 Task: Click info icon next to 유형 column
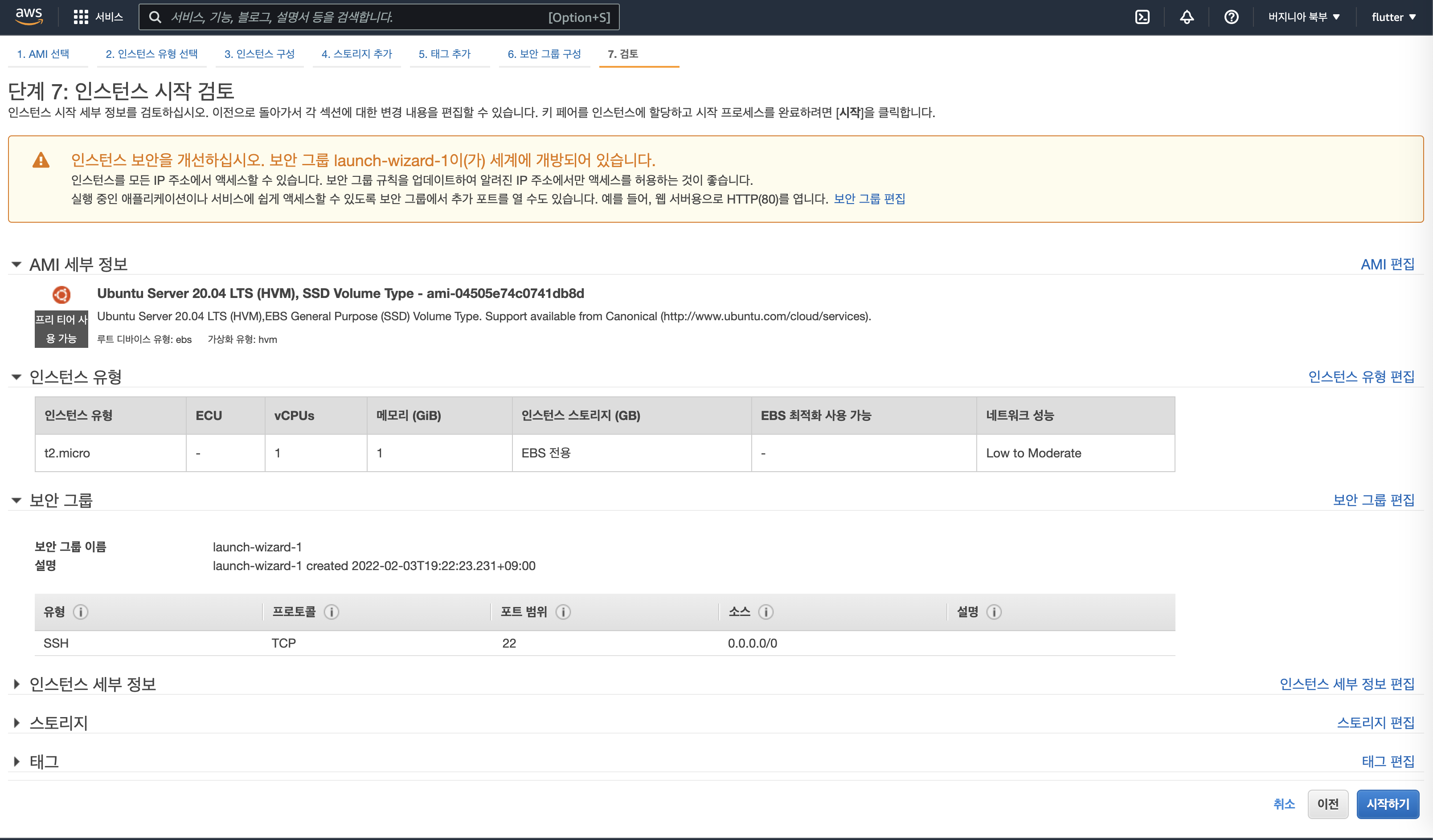(x=80, y=612)
